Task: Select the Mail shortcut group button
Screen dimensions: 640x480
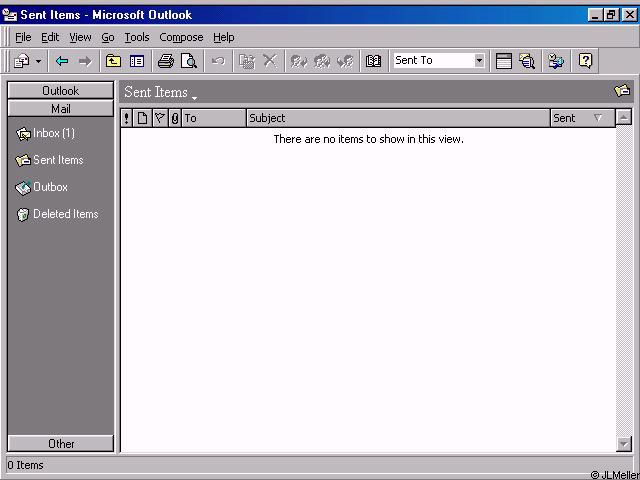Action: click(x=60, y=109)
